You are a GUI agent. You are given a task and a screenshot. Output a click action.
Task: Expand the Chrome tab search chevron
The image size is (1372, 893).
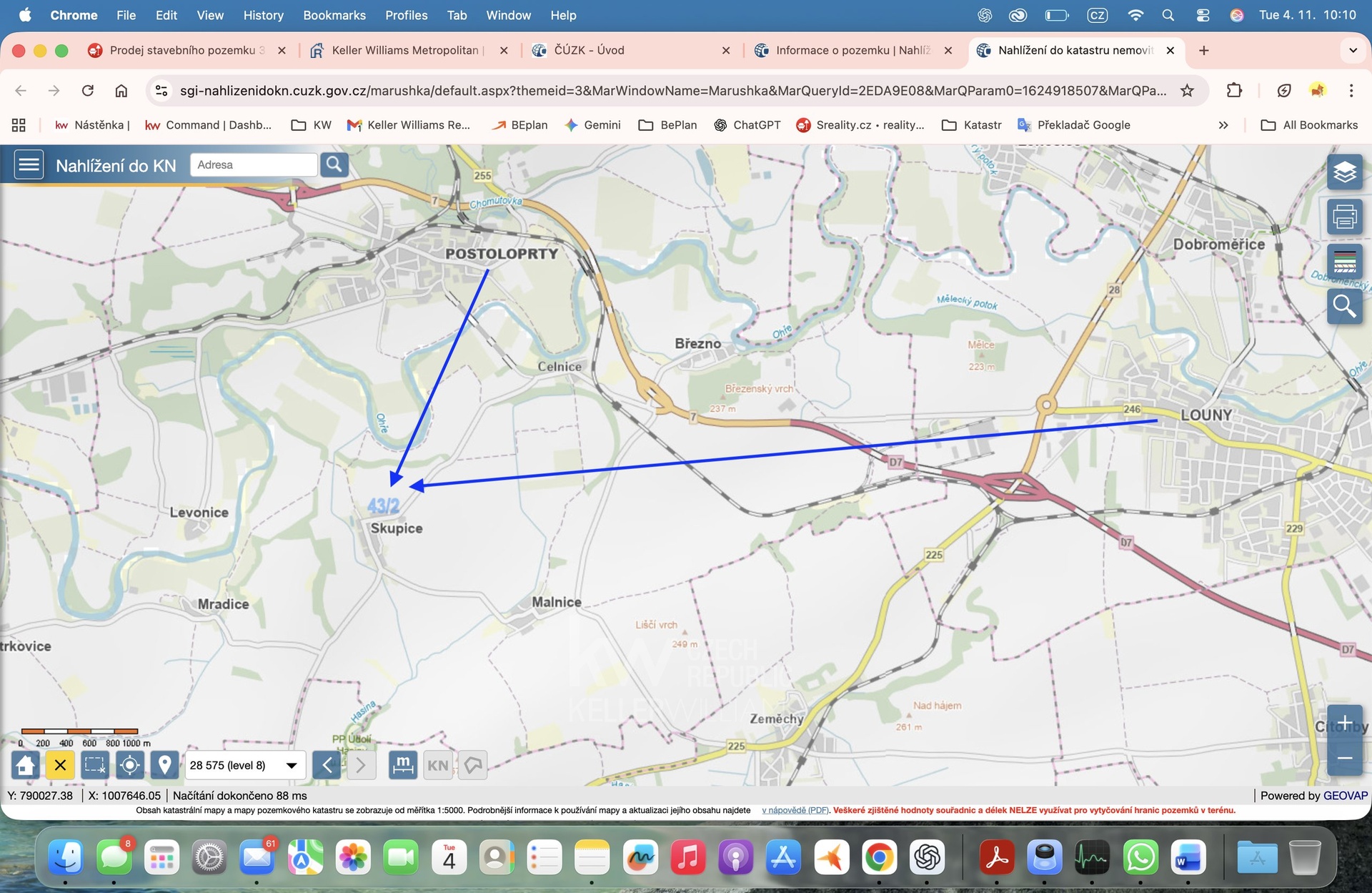(x=1352, y=50)
